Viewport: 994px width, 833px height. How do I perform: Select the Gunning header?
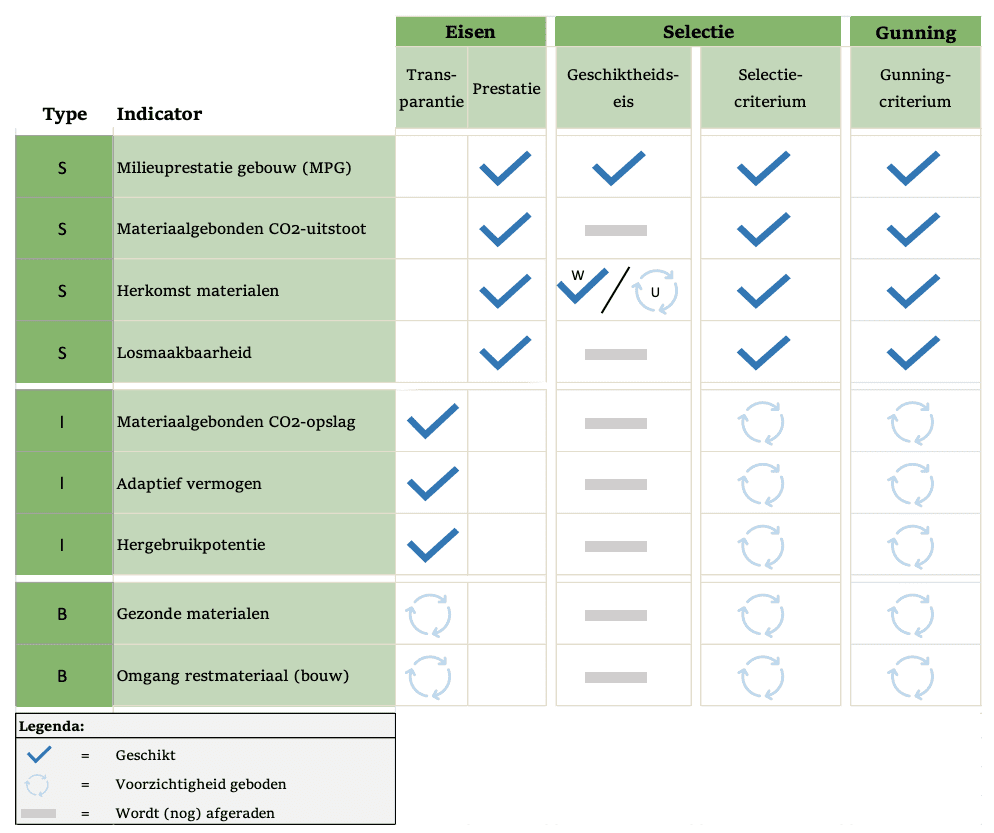click(x=915, y=32)
